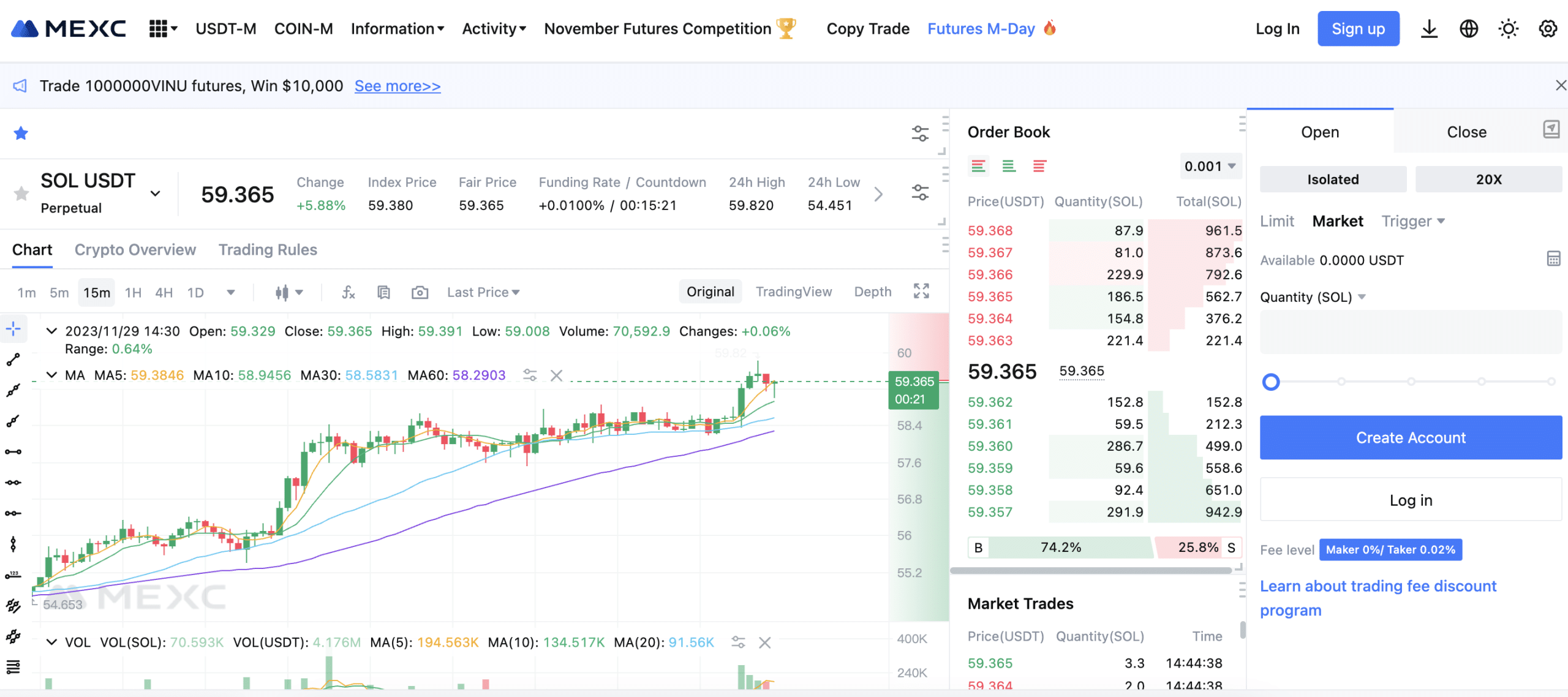Open MA indicator settings icon
Screen dimensions: 1568x697
pyautogui.click(x=530, y=375)
